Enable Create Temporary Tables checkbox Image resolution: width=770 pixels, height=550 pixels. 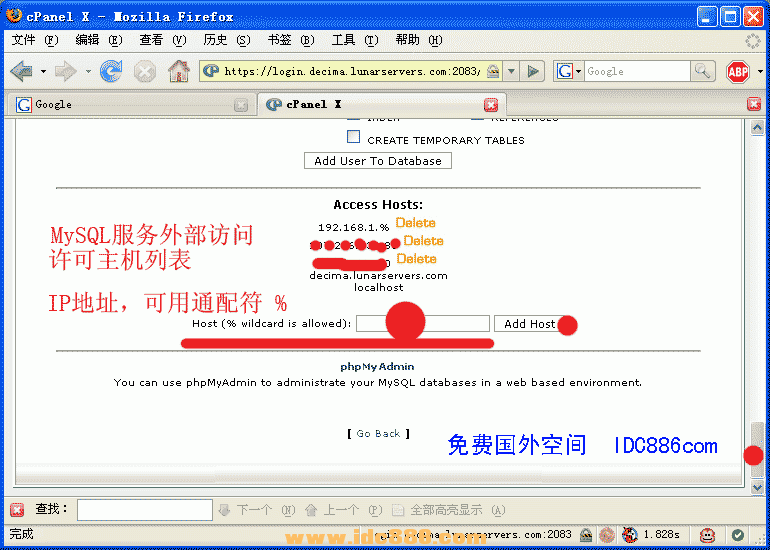353,138
